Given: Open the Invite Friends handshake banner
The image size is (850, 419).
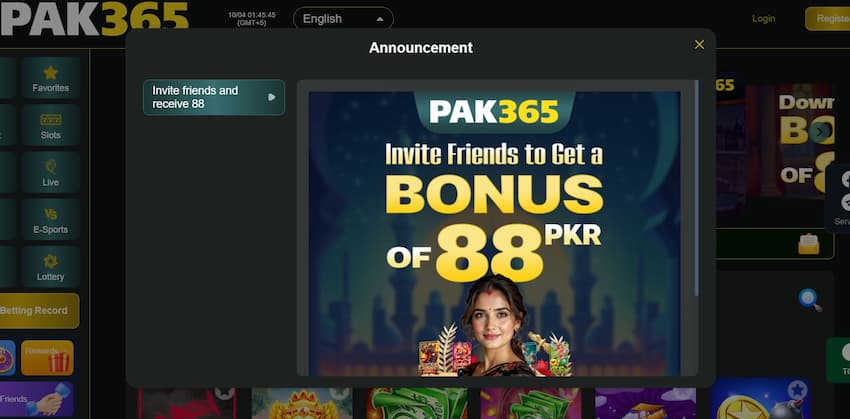Looking at the screenshot, I should (x=36, y=399).
